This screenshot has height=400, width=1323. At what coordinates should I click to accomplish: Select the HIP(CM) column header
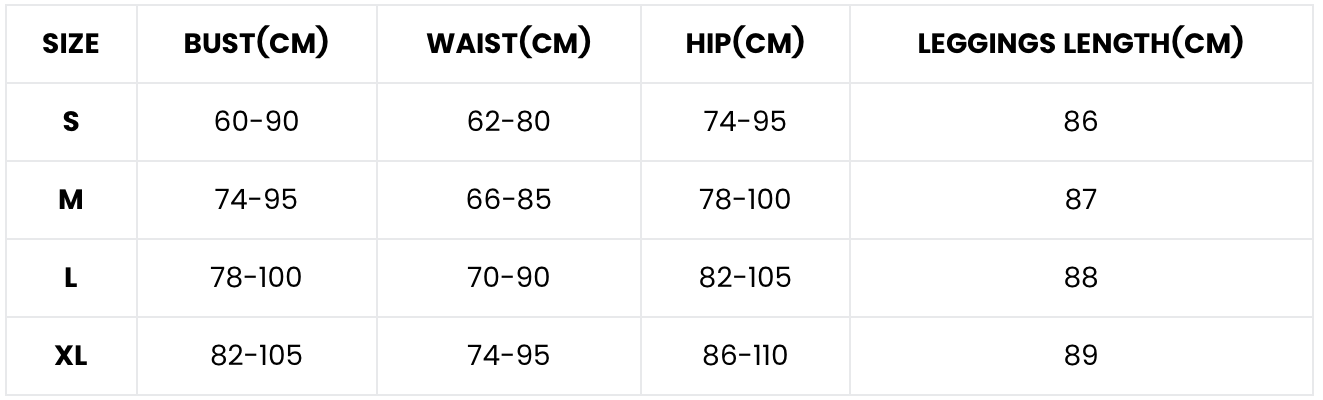point(745,44)
